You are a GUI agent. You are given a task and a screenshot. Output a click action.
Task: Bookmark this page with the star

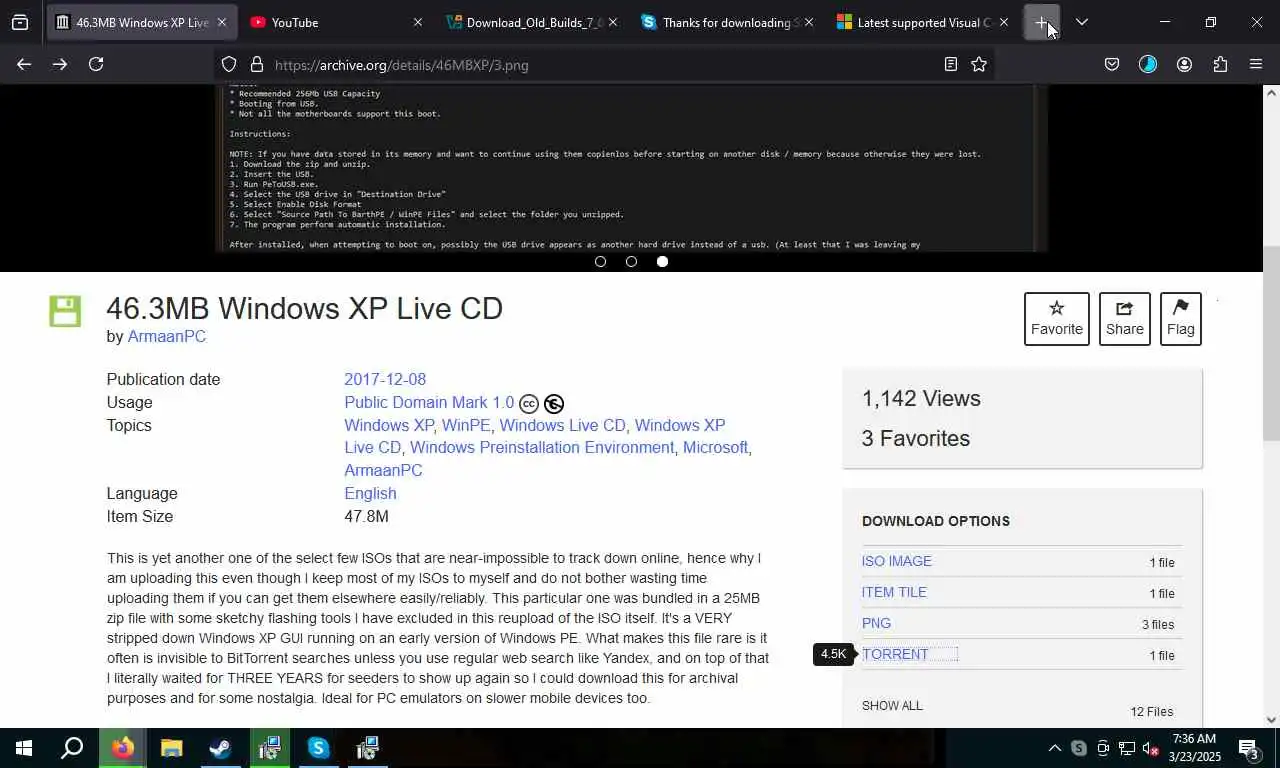tap(979, 64)
